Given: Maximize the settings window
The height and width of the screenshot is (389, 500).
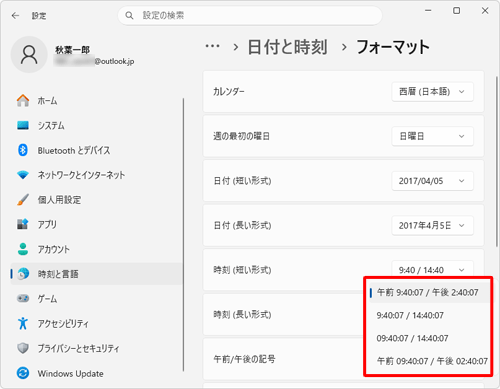Looking at the screenshot, I should click(x=456, y=11).
